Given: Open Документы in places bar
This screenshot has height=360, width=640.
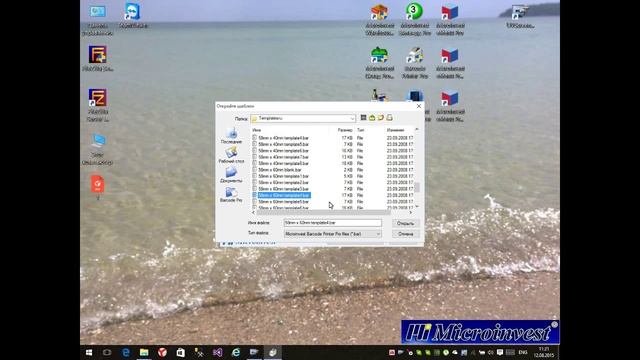Looking at the screenshot, I should 231,175.
